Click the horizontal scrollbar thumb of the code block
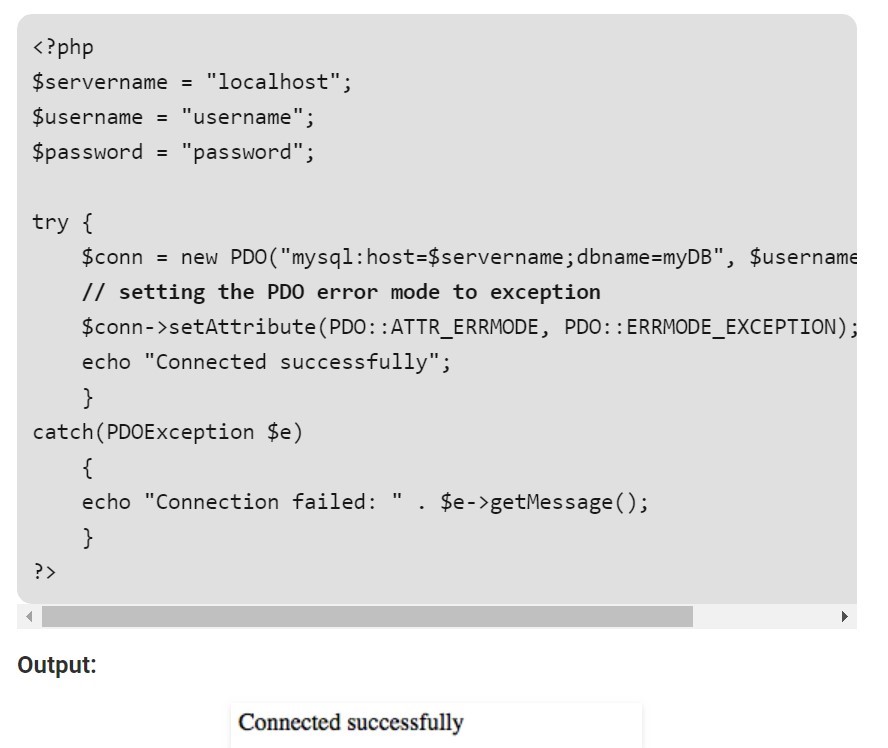 367,616
